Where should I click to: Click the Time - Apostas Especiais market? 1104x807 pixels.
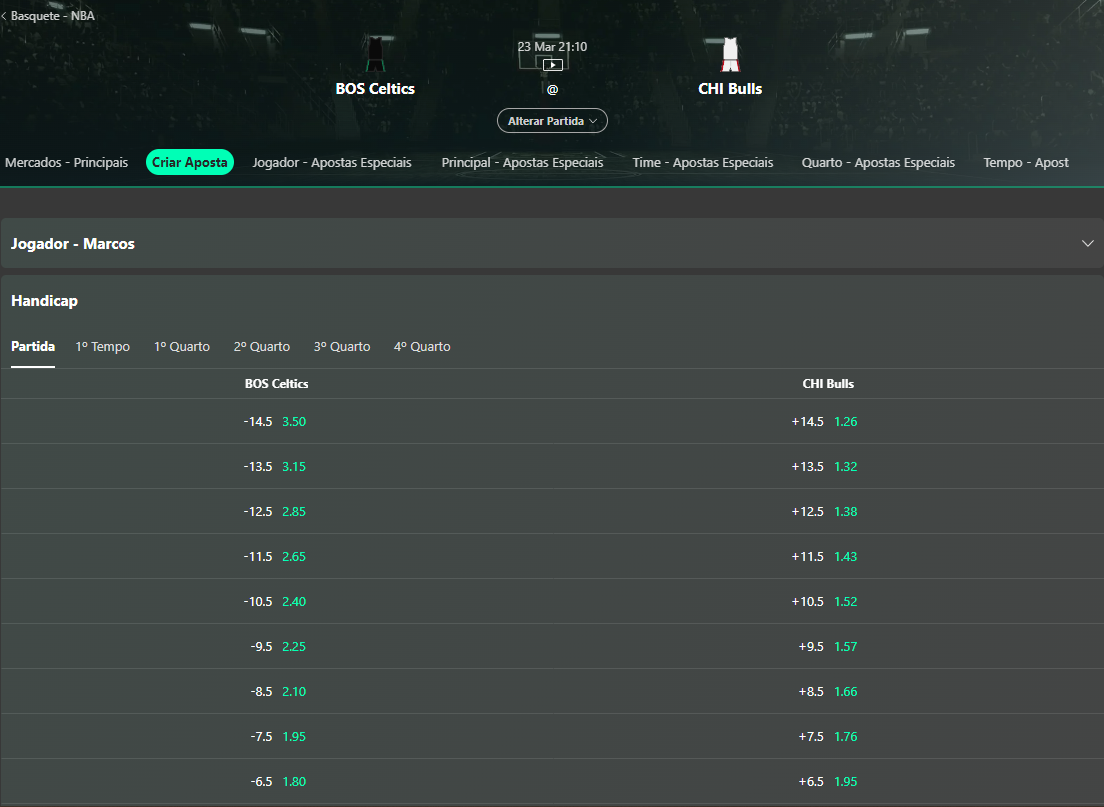pos(702,162)
